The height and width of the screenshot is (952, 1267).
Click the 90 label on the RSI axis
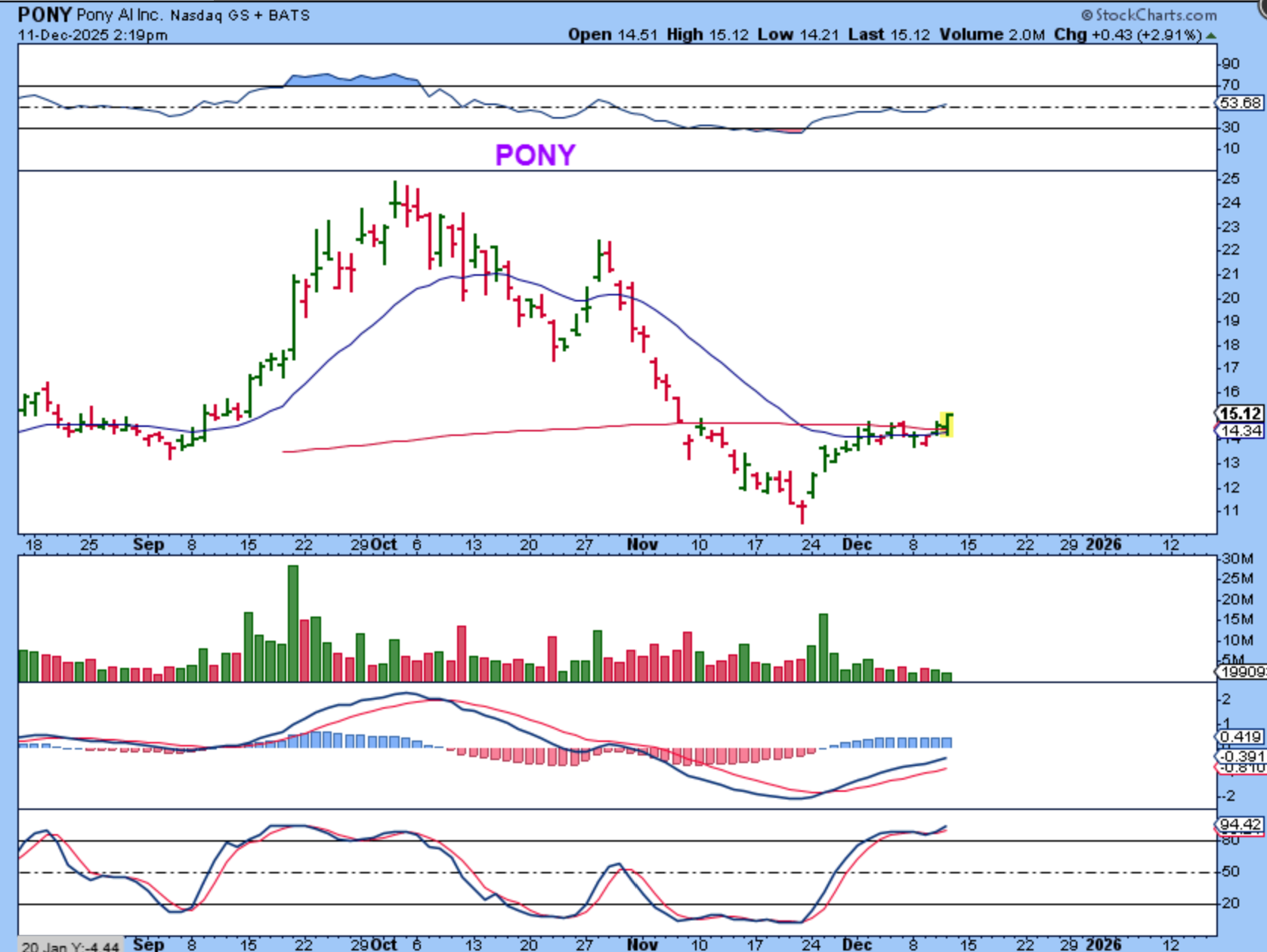[x=1231, y=63]
